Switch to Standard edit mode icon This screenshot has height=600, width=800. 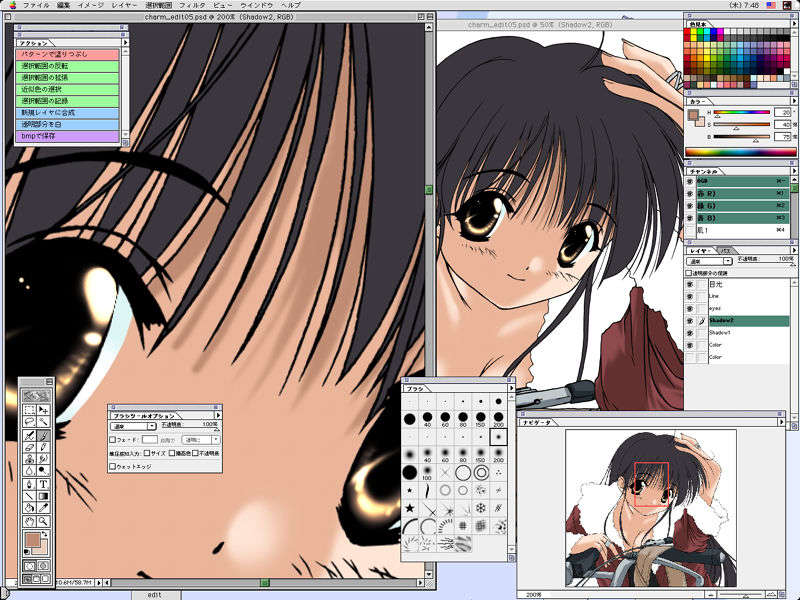tap(29, 565)
